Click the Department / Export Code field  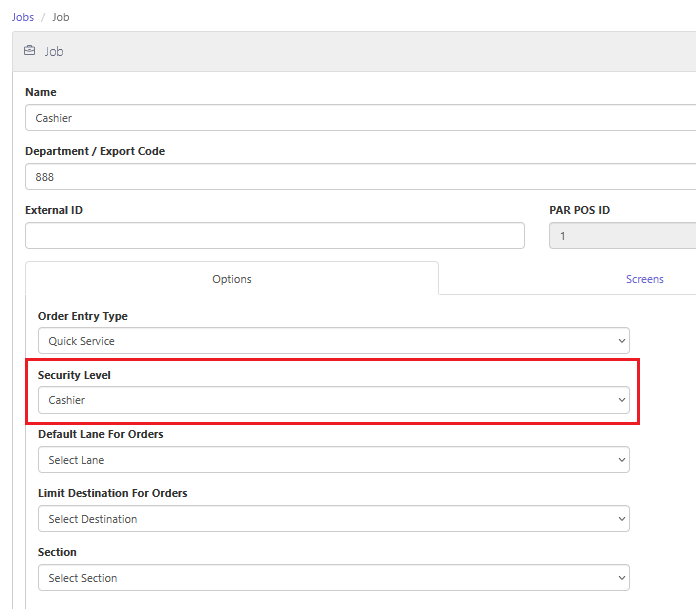[x=360, y=177]
